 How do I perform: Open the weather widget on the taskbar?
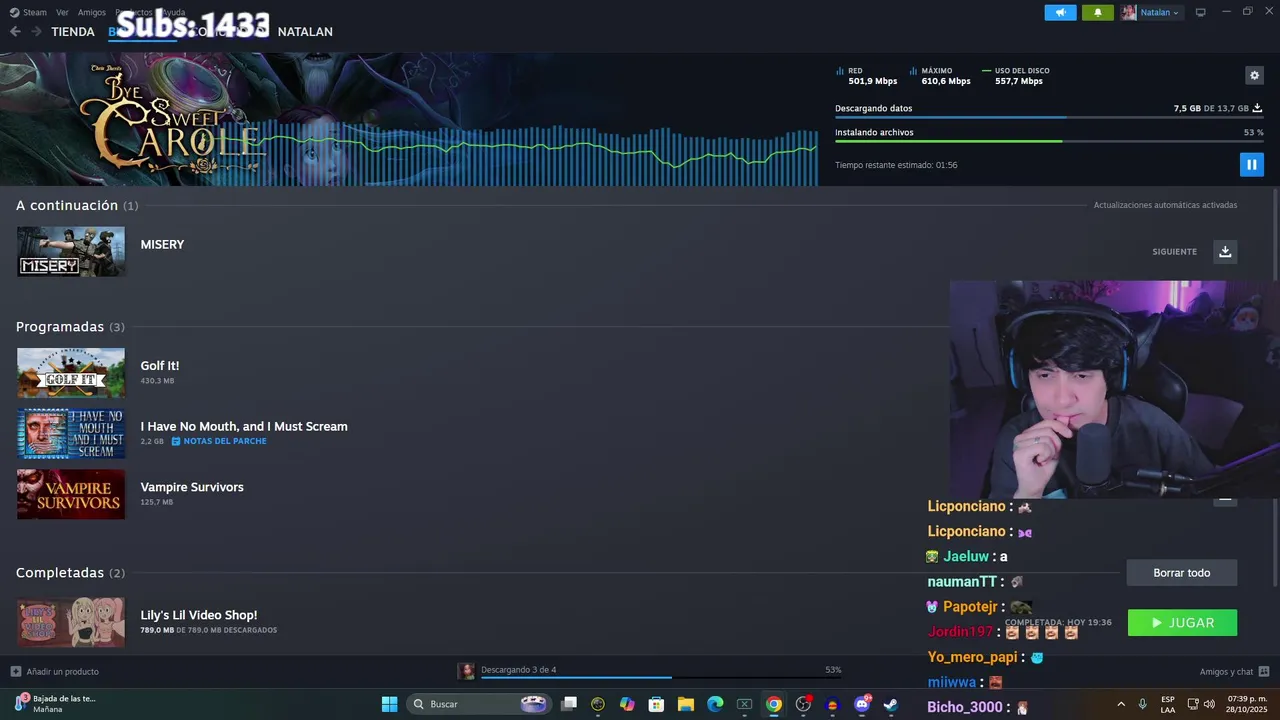point(55,704)
